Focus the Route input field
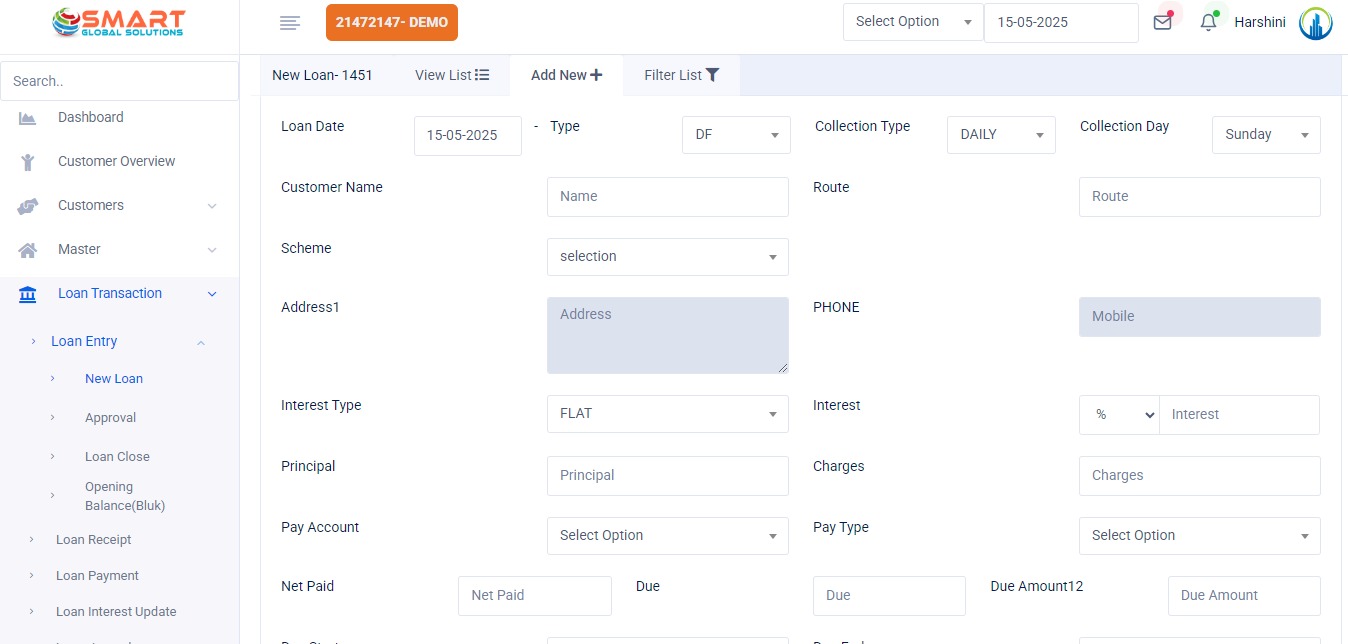 click(1200, 197)
